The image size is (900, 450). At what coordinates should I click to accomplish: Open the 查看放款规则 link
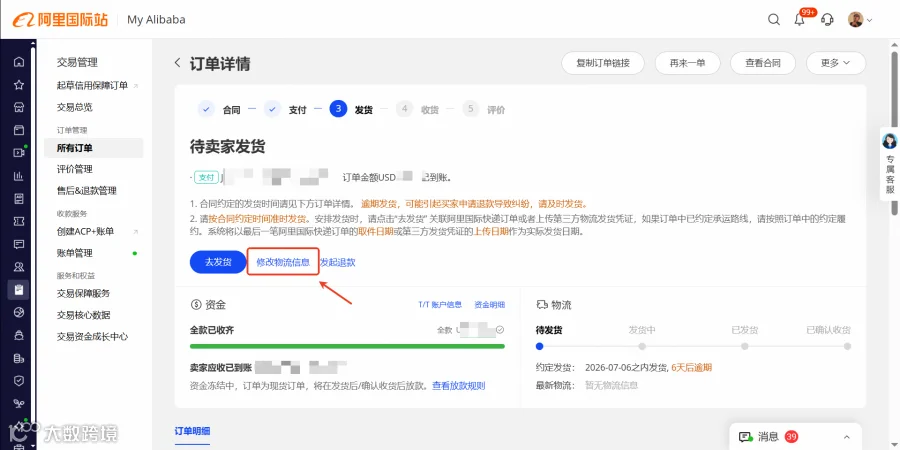point(459,386)
